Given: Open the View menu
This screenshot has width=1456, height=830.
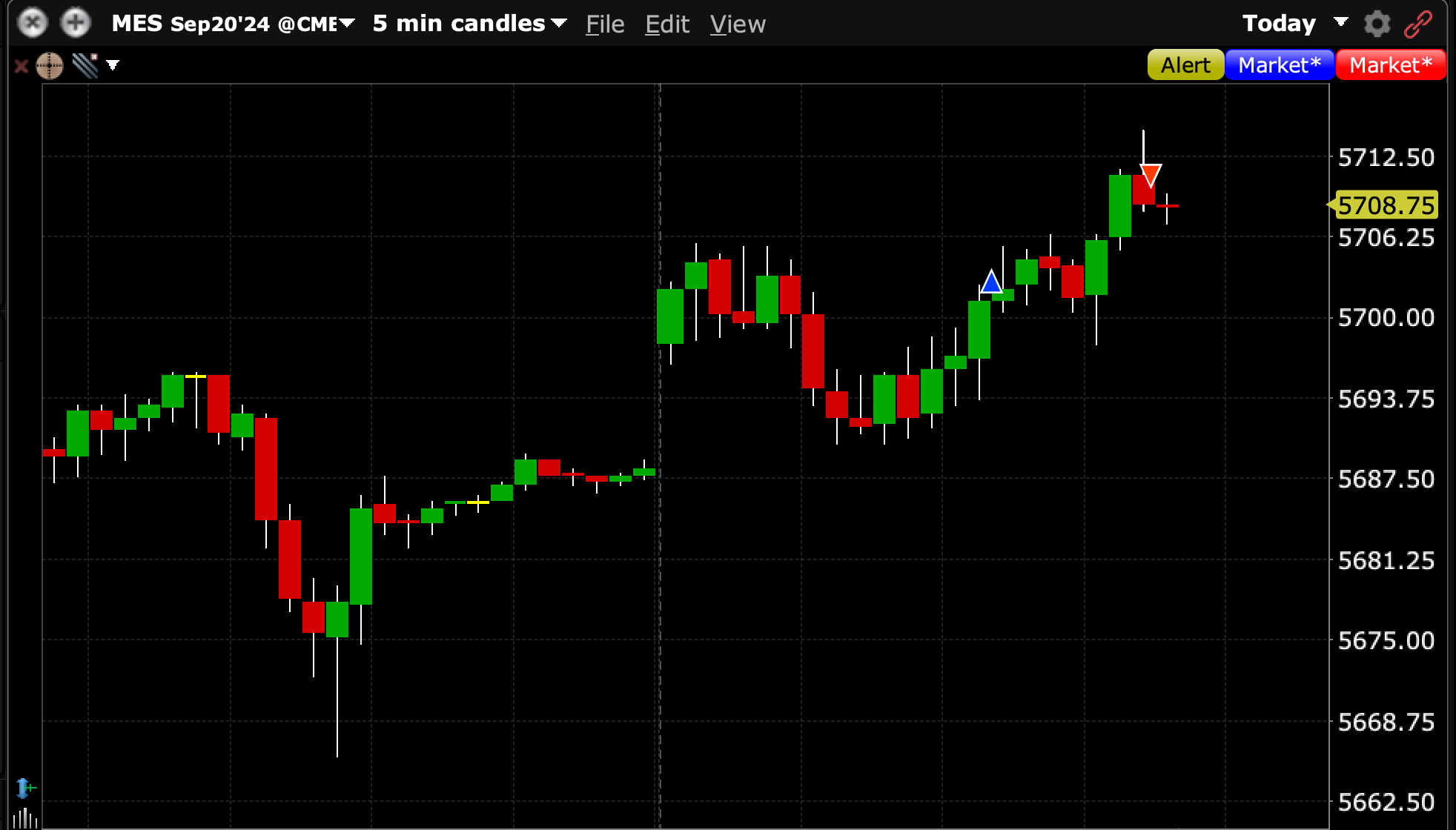Looking at the screenshot, I should click(x=738, y=24).
